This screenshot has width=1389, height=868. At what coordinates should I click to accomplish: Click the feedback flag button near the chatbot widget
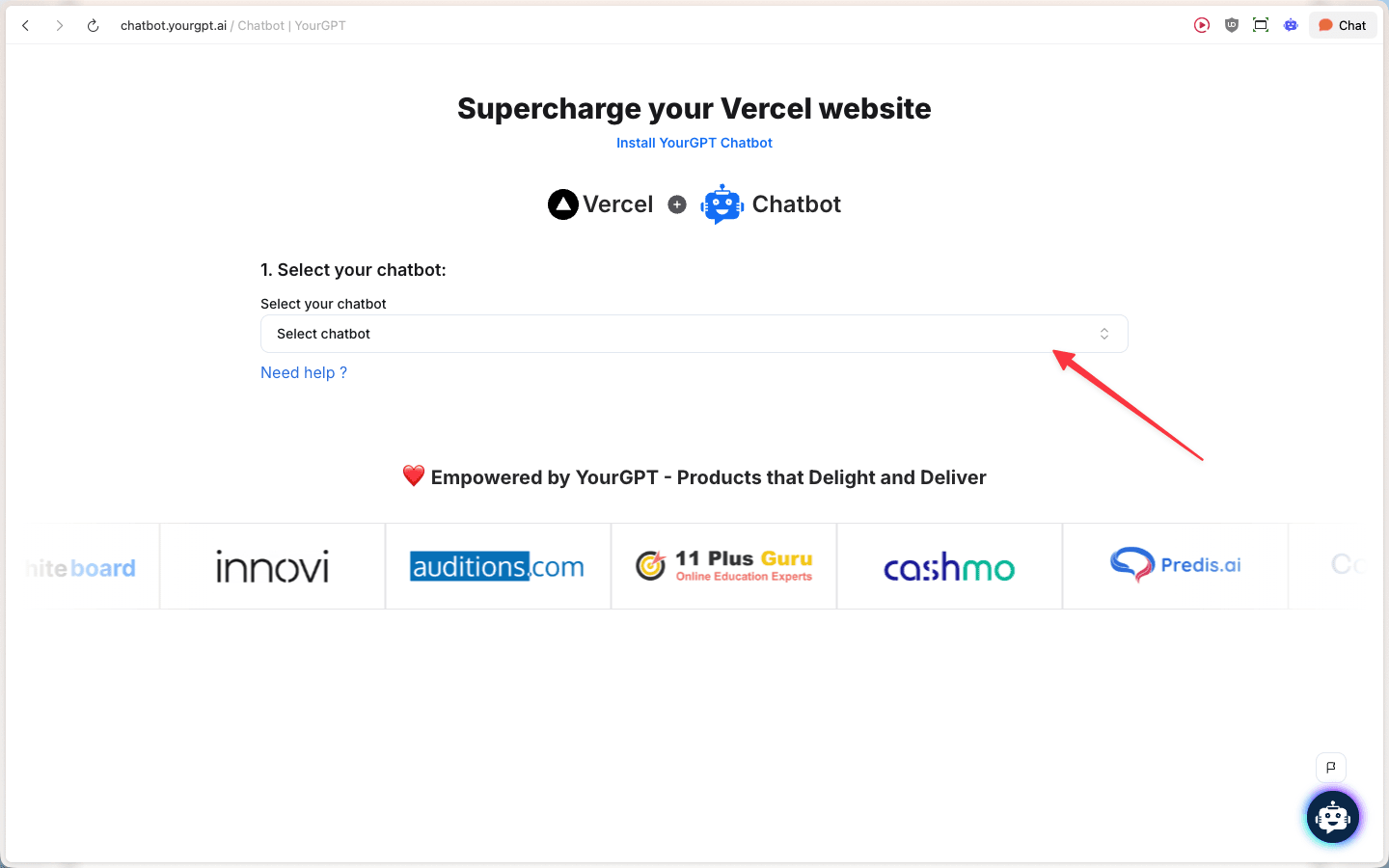tap(1331, 768)
